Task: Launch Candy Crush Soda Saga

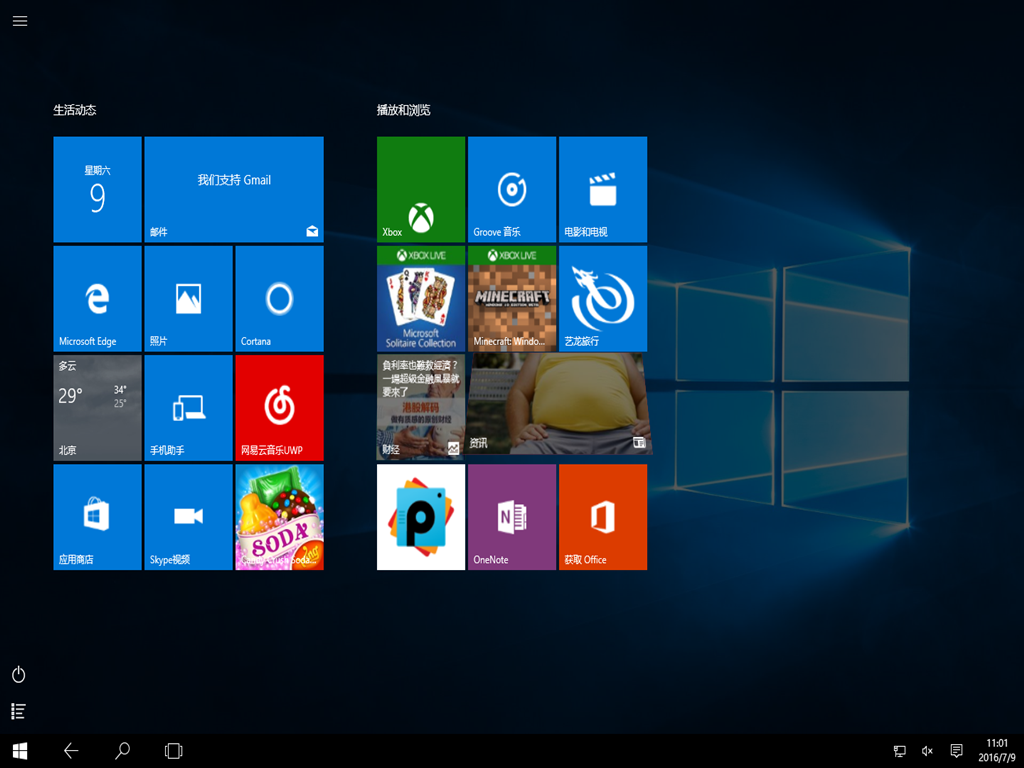Action: (279, 517)
